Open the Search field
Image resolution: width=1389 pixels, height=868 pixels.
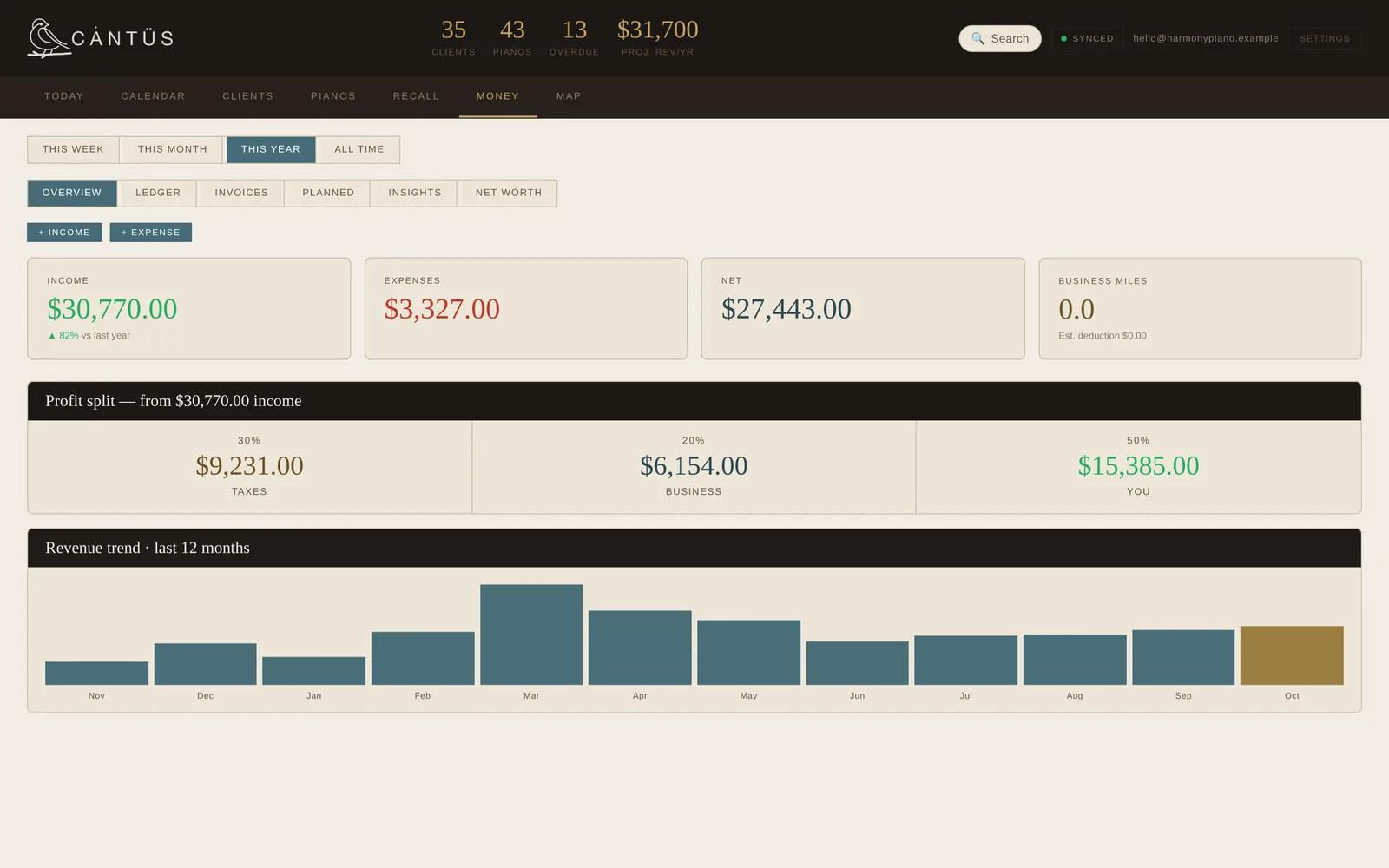pyautogui.click(x=1000, y=38)
